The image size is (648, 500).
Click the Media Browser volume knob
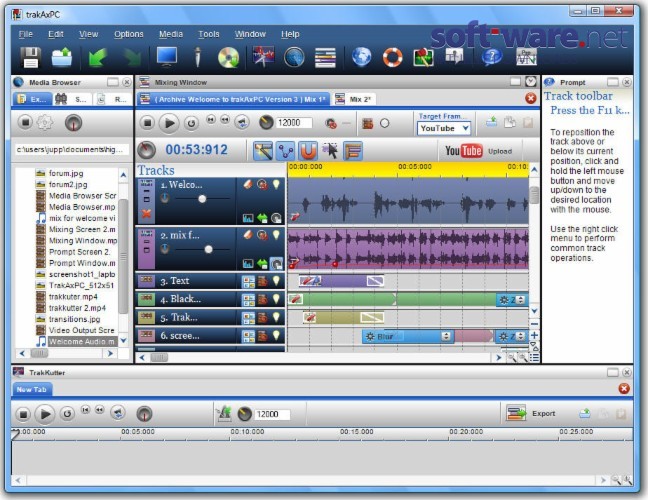pyautogui.click(x=74, y=123)
